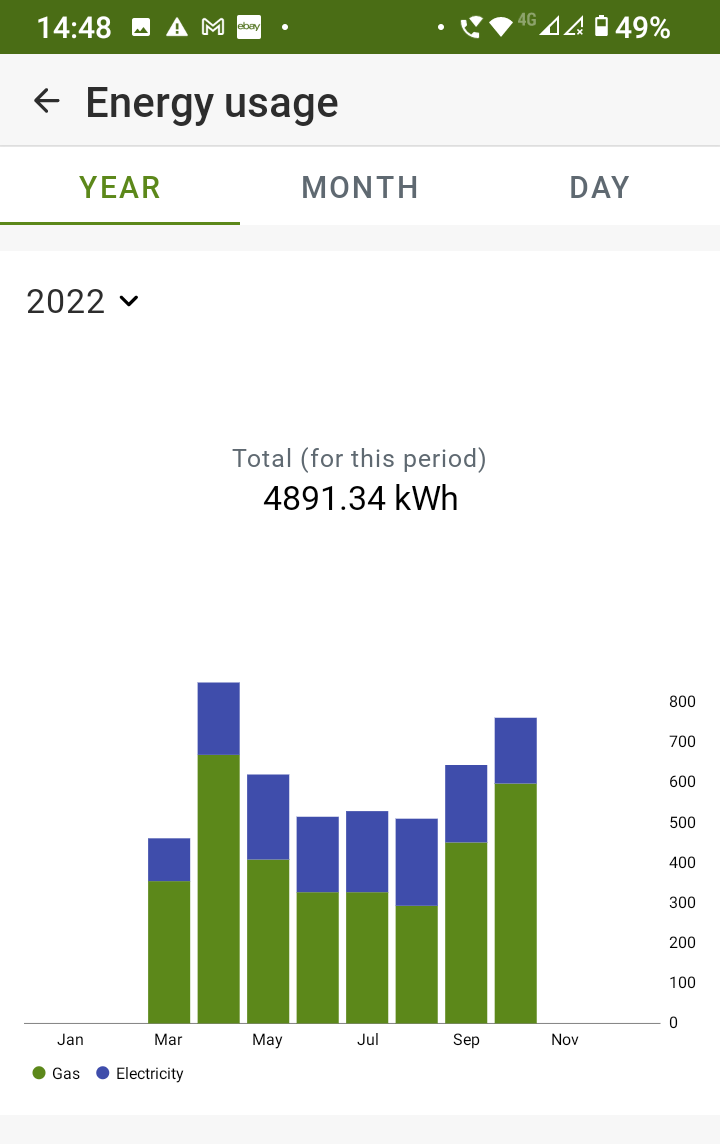Tap the total 4891.34 kWh value
720x1144 pixels.
(360, 497)
